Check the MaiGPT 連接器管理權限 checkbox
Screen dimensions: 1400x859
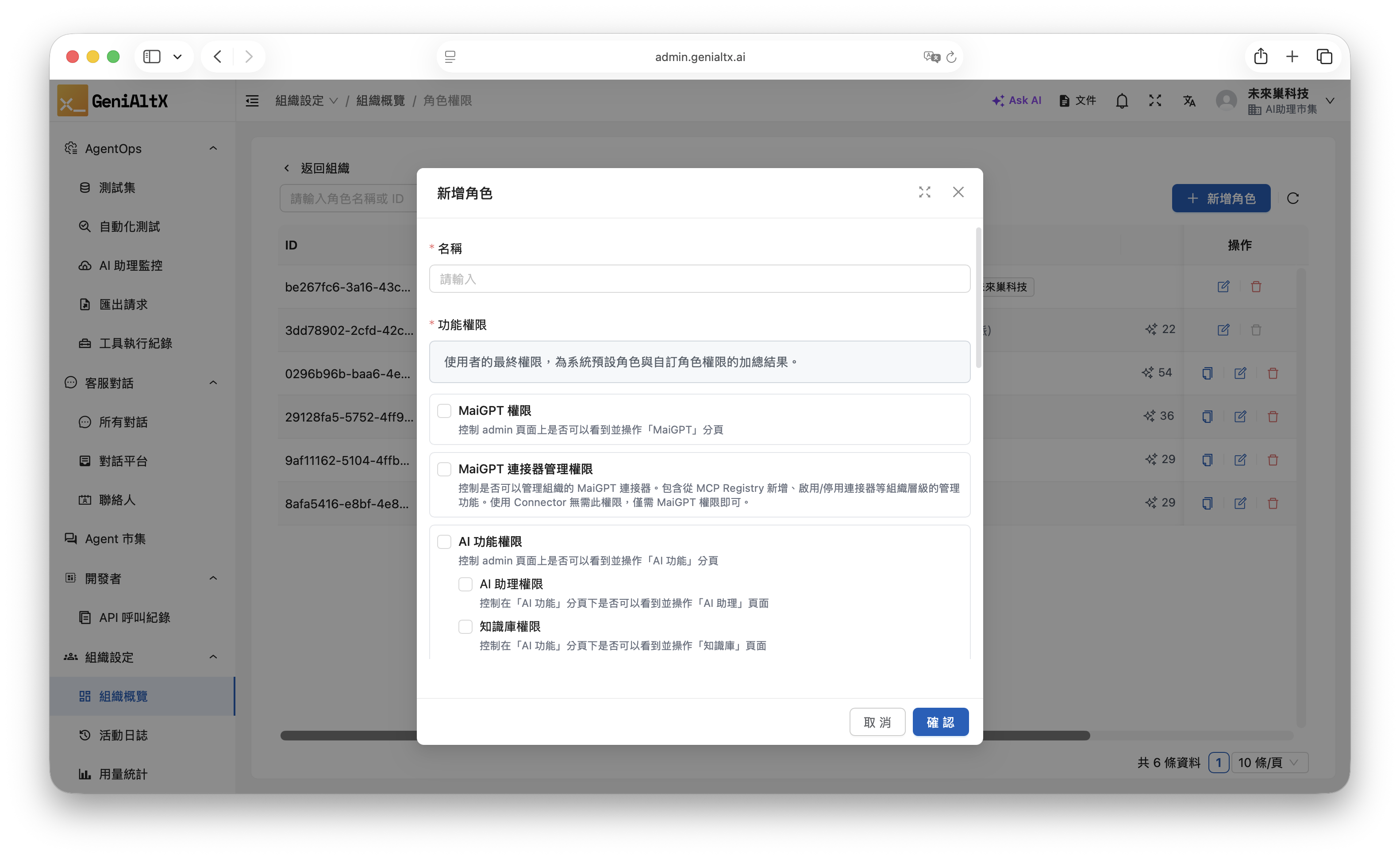tap(444, 469)
